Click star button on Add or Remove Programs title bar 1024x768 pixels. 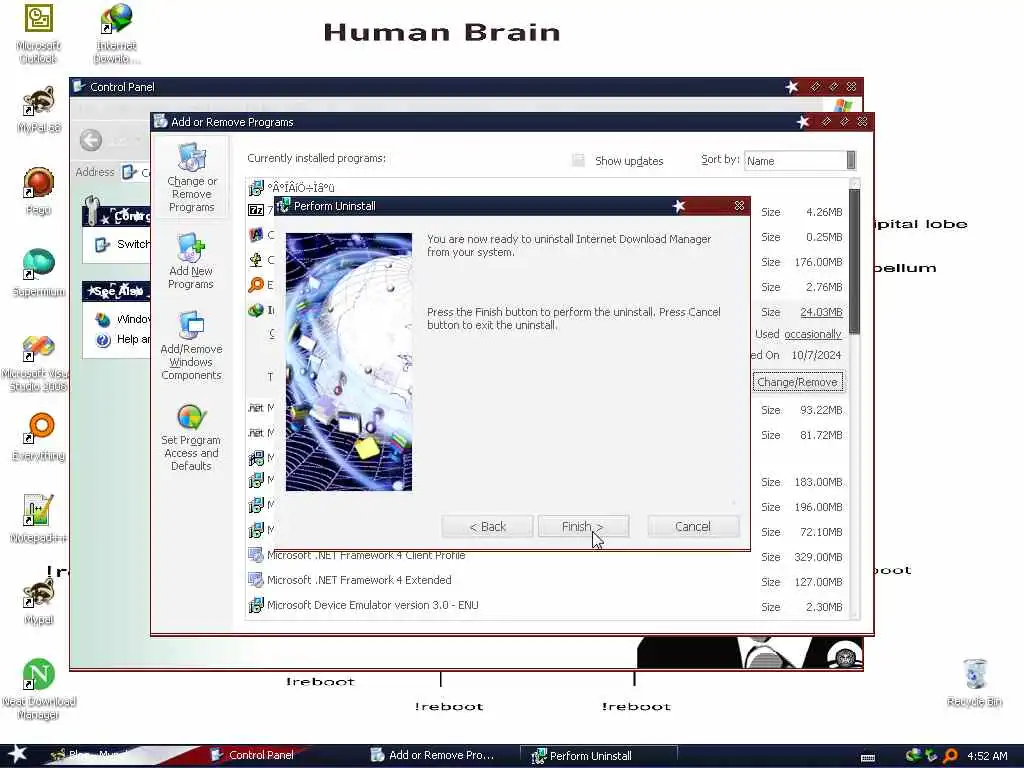803,121
